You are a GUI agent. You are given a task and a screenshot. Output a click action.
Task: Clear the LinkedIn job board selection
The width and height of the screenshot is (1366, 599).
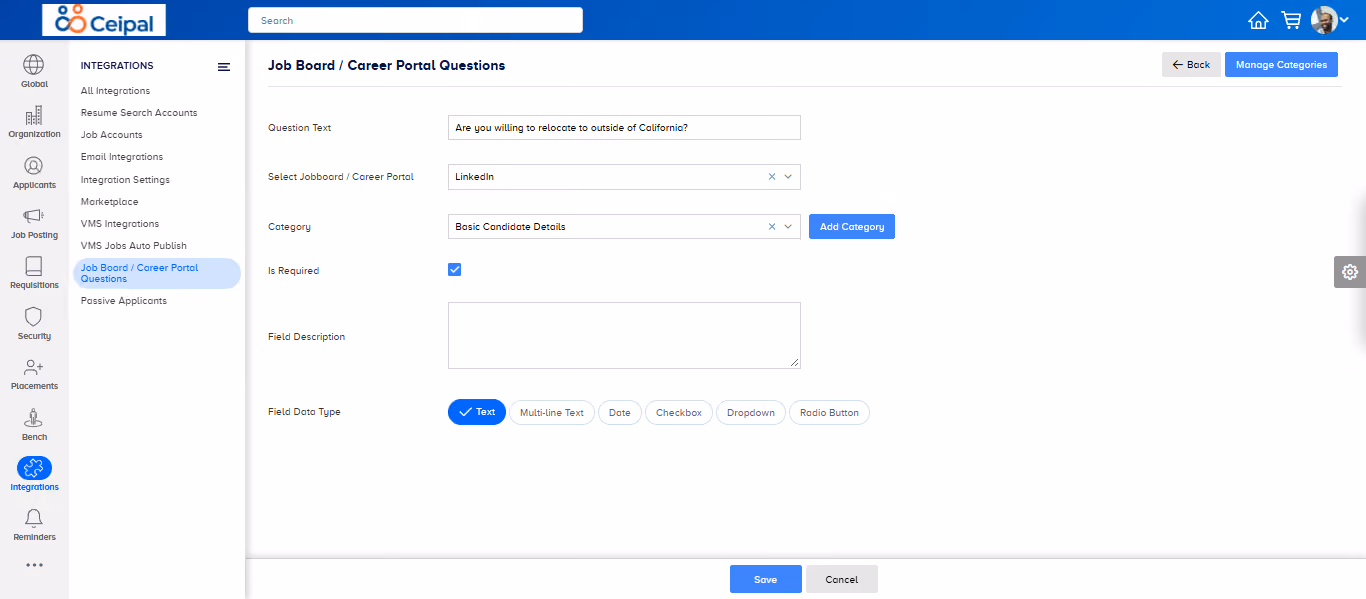771,177
